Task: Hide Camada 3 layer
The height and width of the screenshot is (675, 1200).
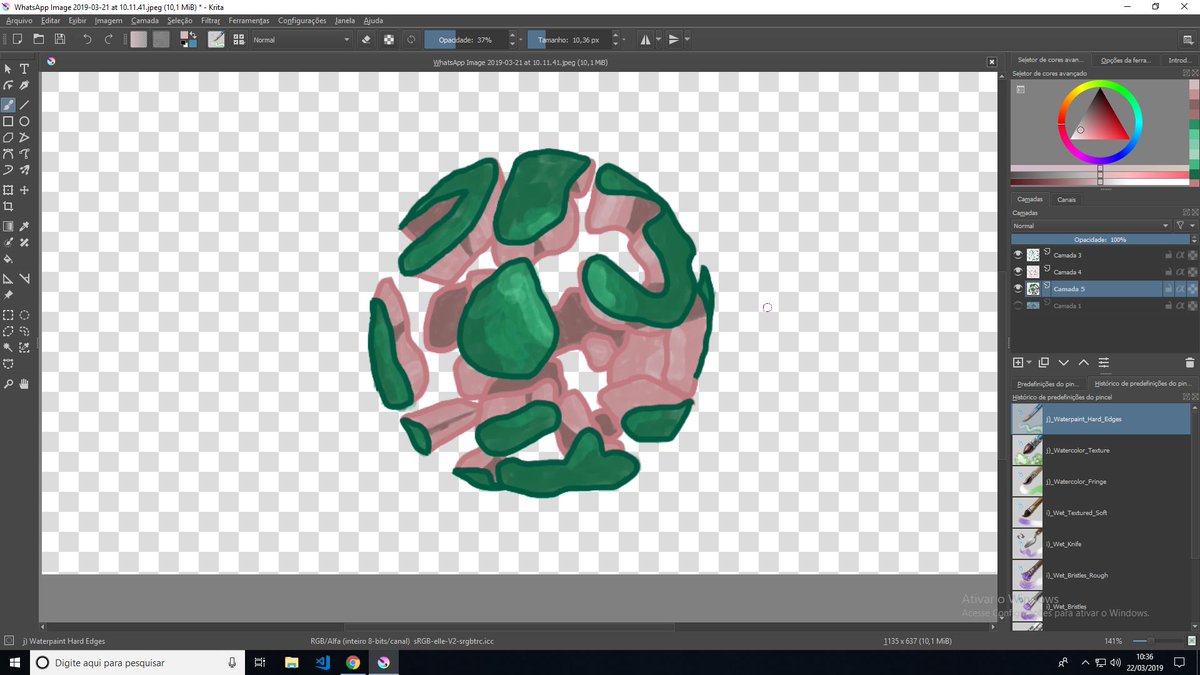Action: [1018, 255]
